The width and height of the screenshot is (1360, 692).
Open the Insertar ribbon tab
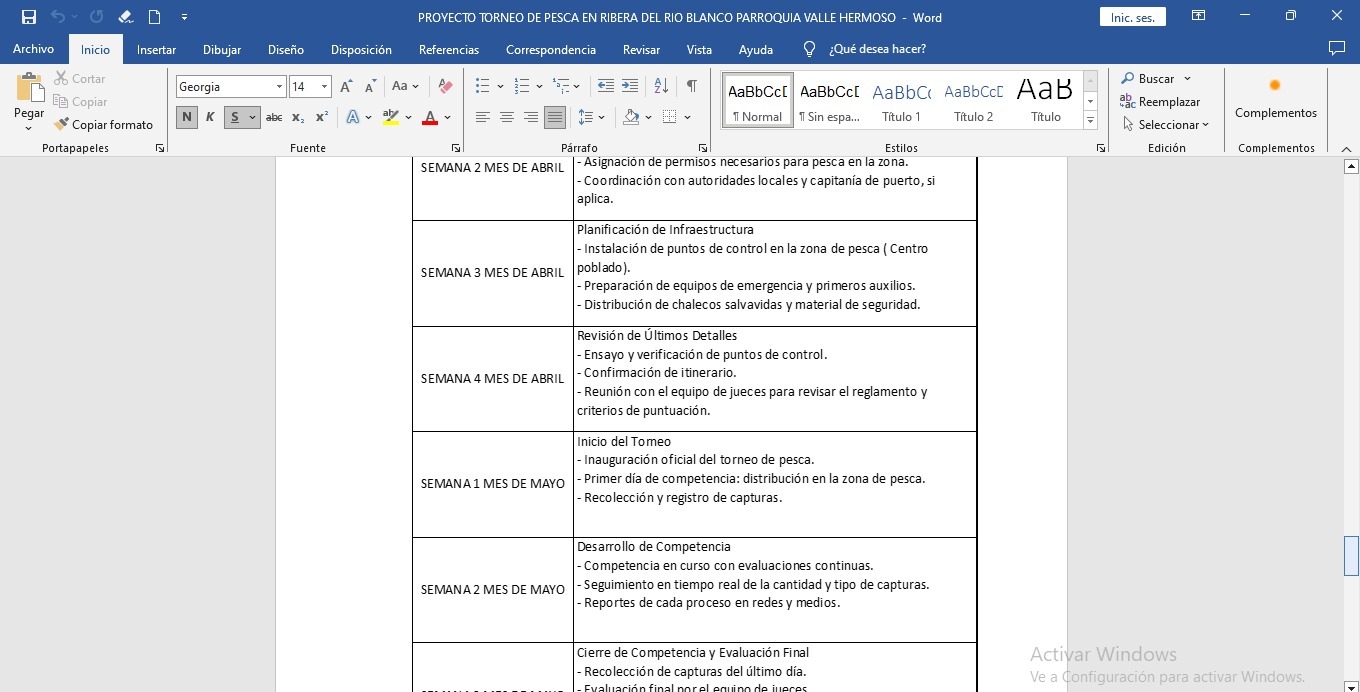(156, 49)
